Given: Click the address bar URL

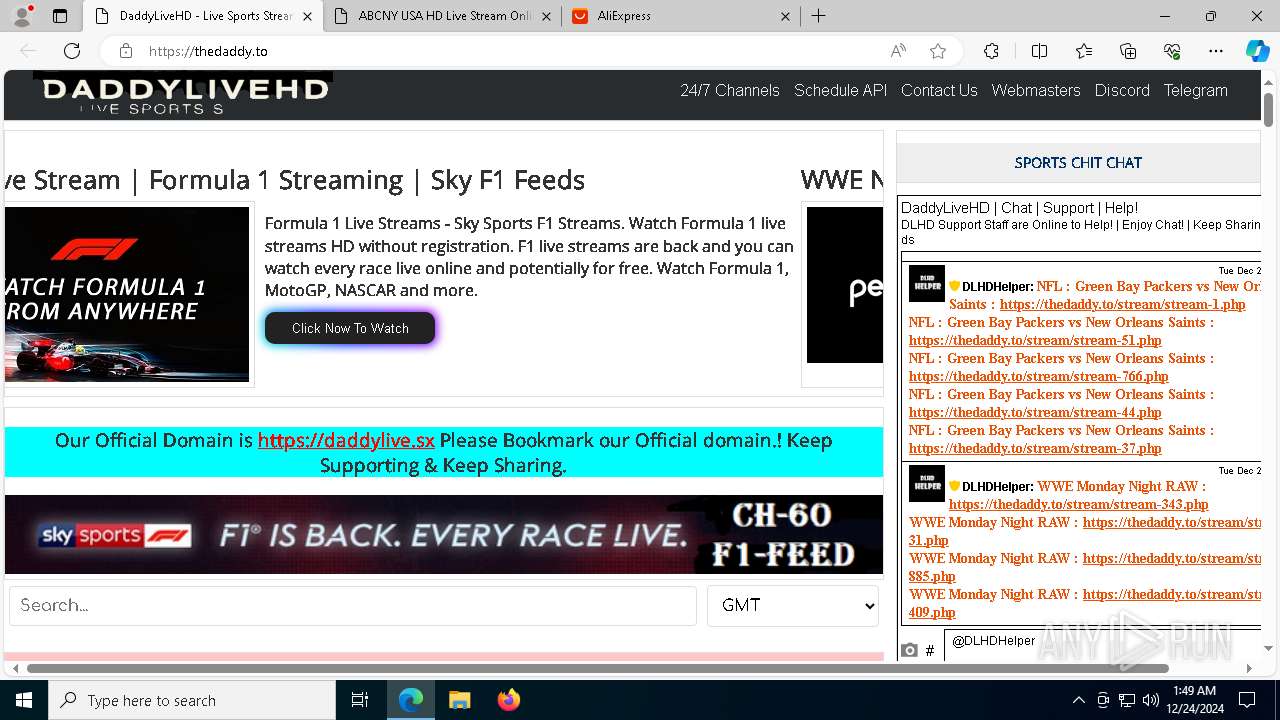Looking at the screenshot, I should pos(208,51).
